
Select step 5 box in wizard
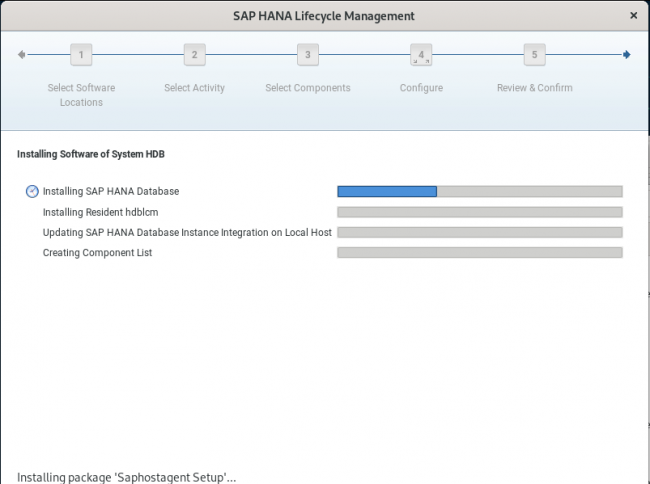pyautogui.click(x=534, y=55)
